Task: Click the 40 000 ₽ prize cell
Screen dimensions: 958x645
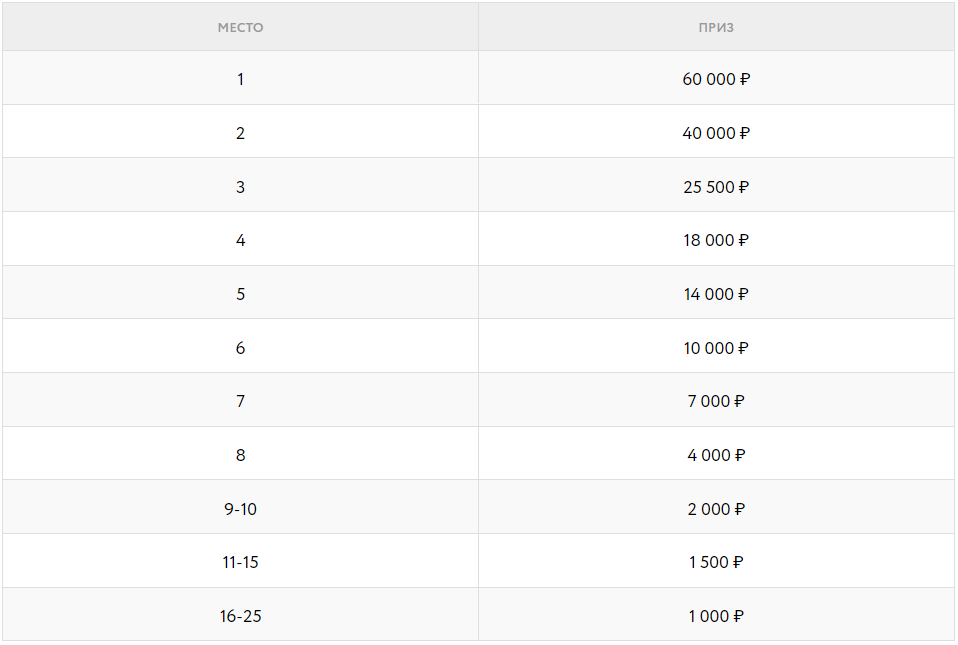Action: pyautogui.click(x=716, y=133)
